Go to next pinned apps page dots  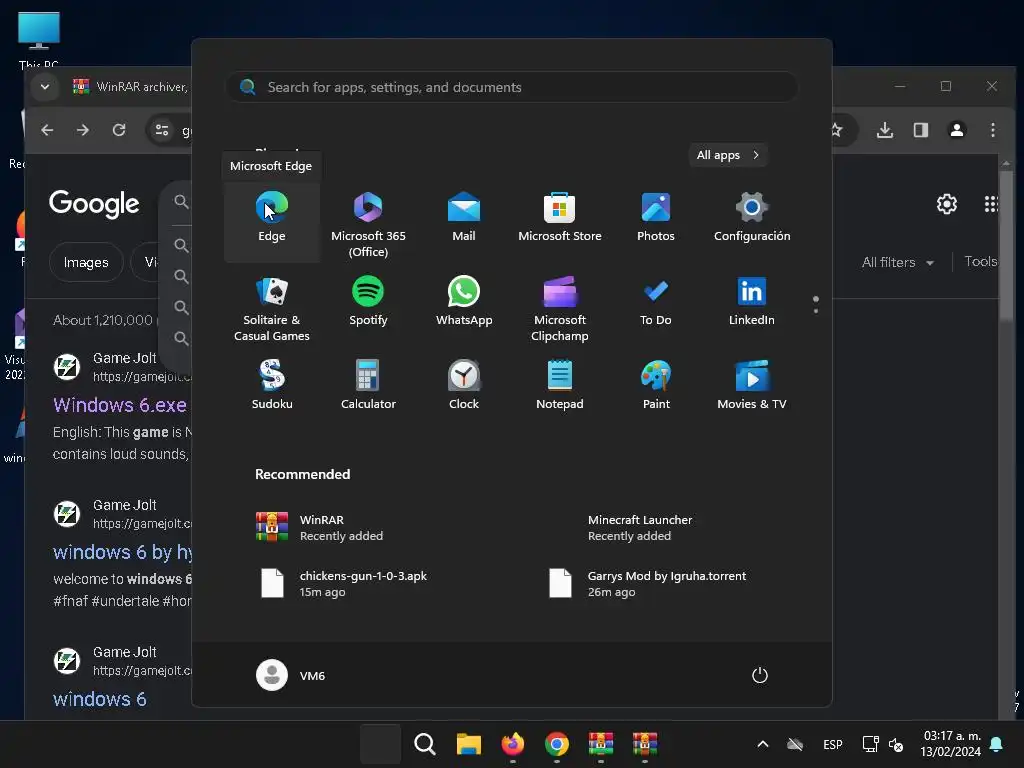pyautogui.click(x=816, y=305)
